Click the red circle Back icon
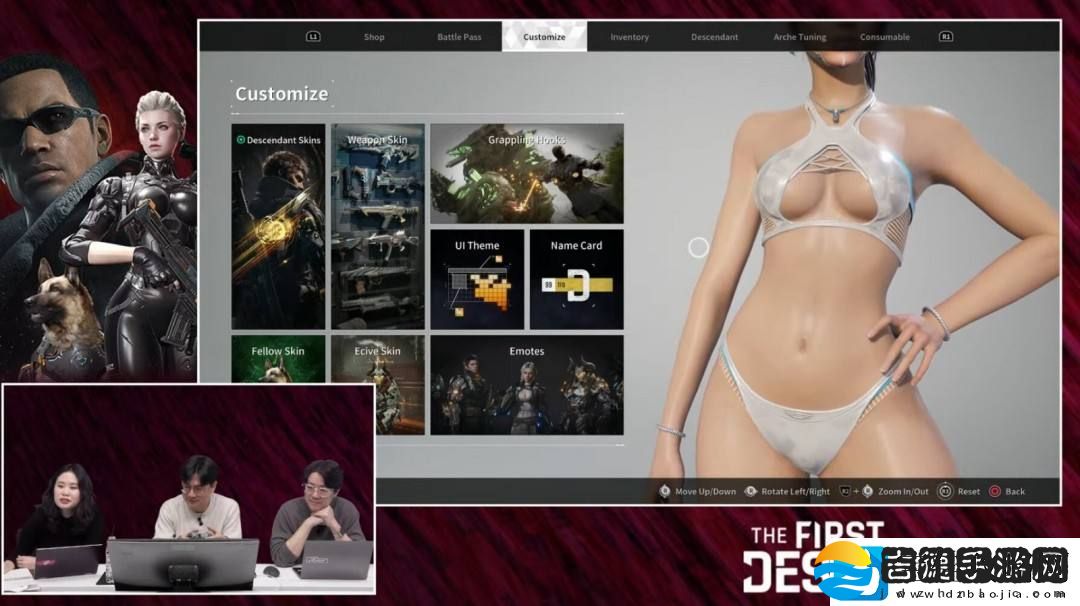 pos(995,491)
